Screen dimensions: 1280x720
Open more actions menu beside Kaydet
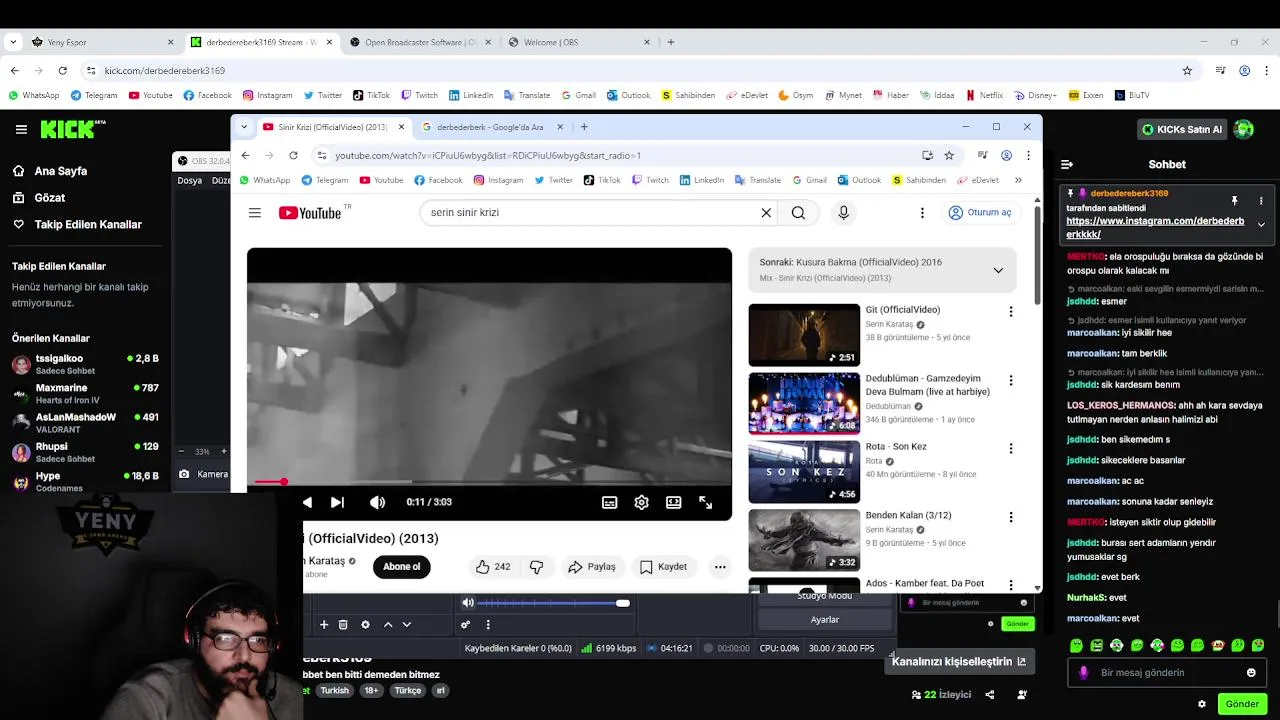(x=719, y=566)
